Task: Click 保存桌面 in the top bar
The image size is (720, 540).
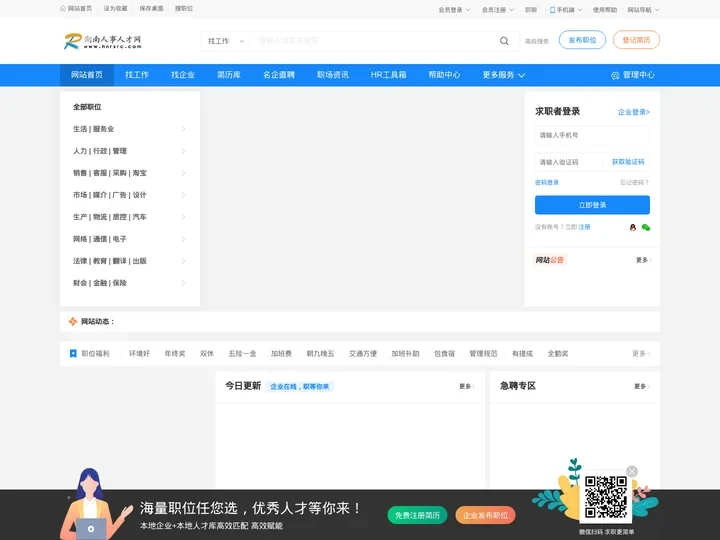Action: point(152,8)
